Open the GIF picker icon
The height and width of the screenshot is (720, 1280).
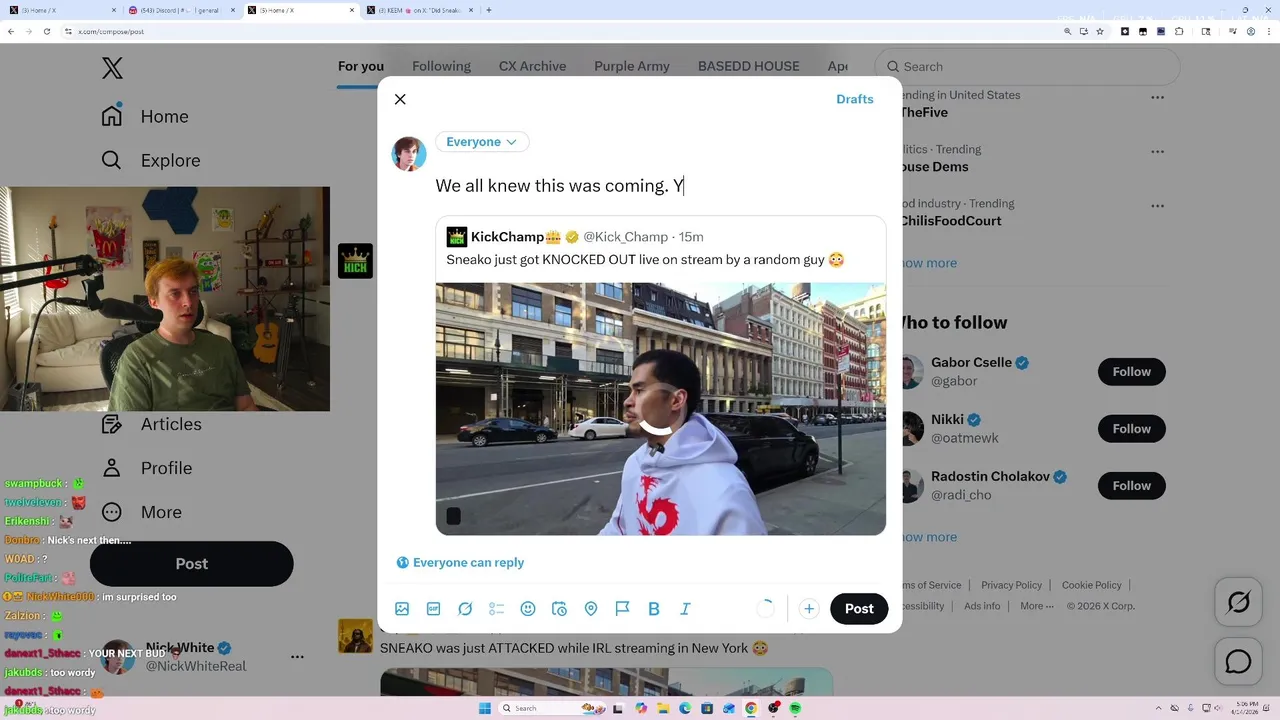tap(434, 608)
